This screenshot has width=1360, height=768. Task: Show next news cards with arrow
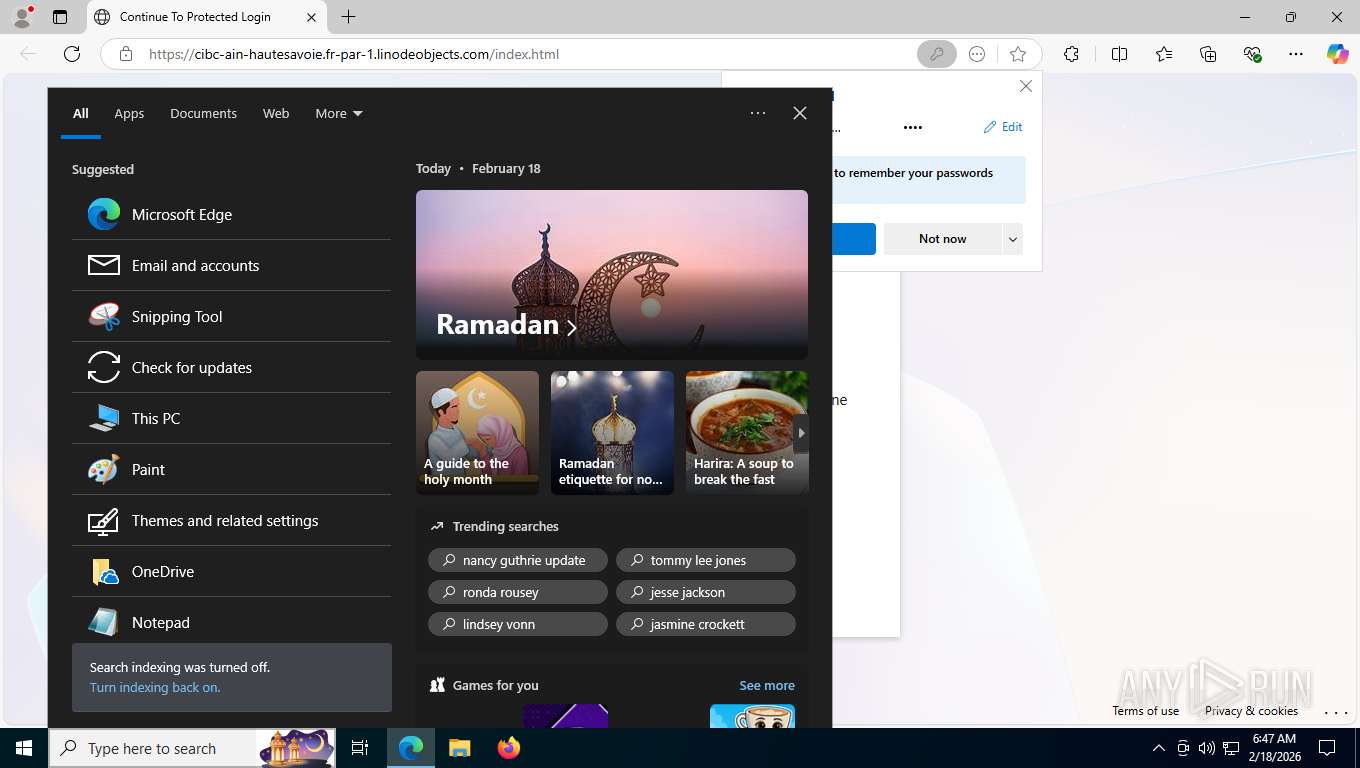[800, 433]
